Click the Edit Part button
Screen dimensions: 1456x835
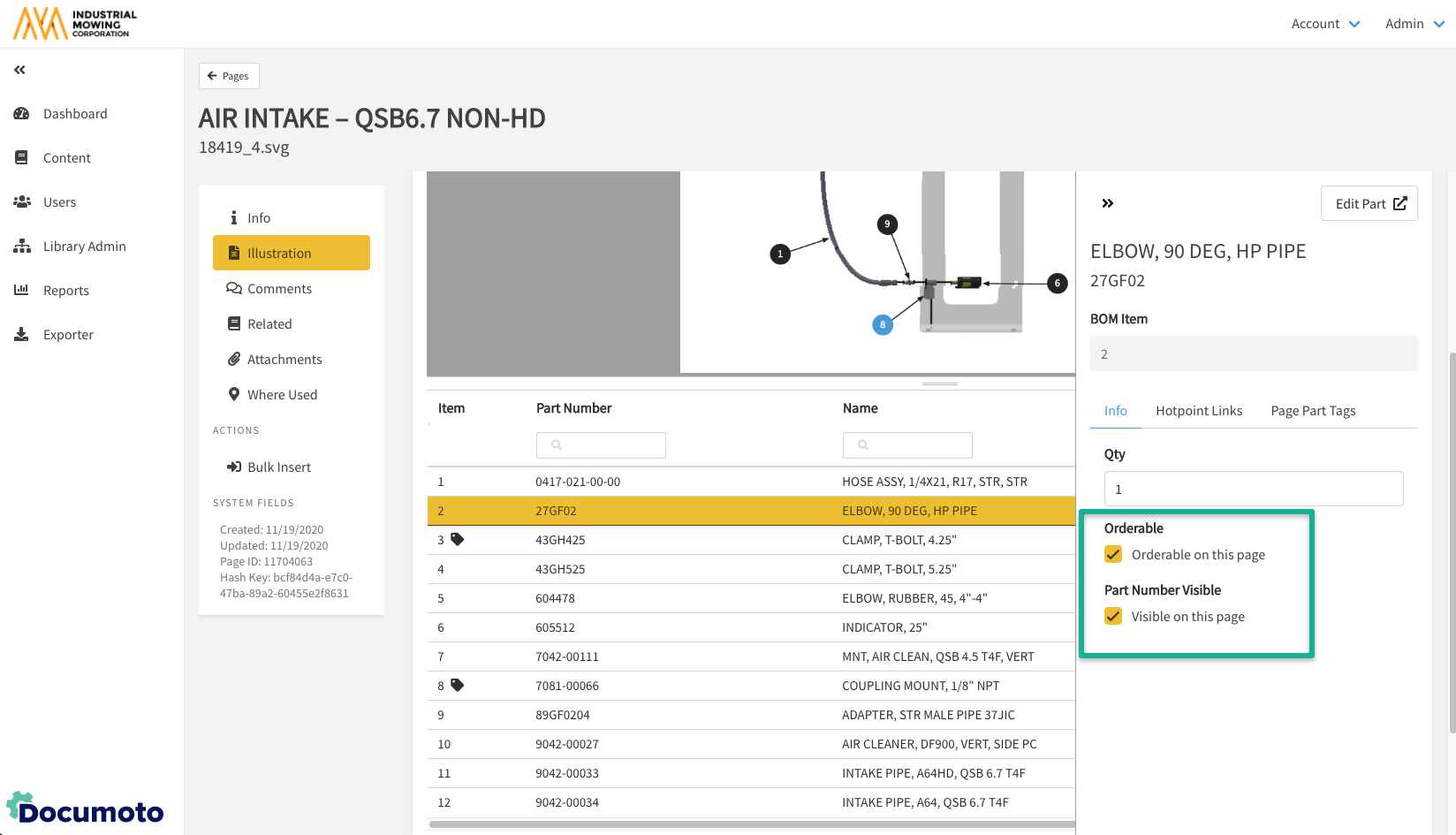point(1369,203)
